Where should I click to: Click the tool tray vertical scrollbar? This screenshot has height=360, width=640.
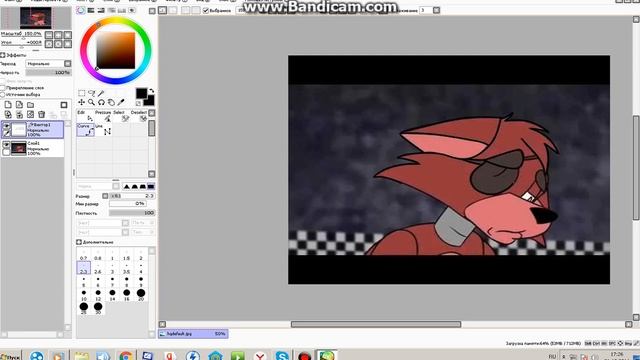pyautogui.click(x=151, y=128)
